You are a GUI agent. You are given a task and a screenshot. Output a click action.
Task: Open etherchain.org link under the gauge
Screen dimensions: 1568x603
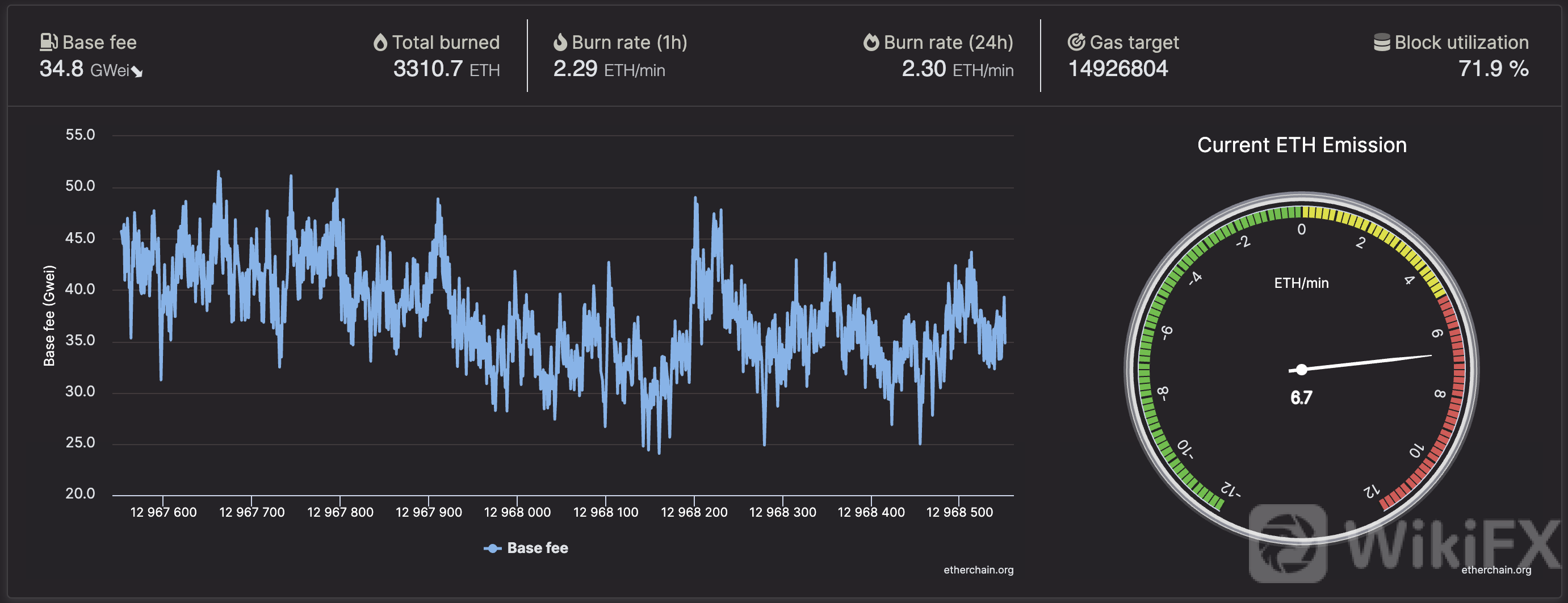[1495, 570]
